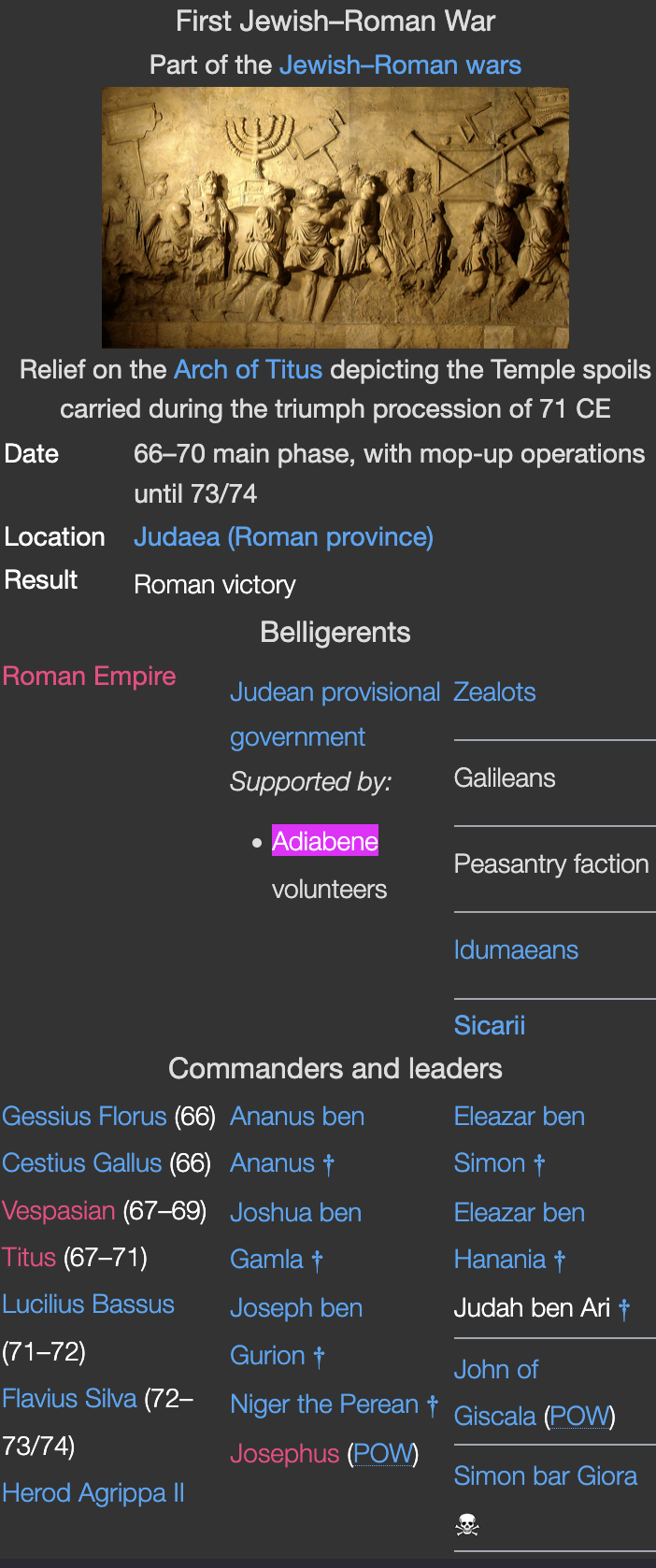Click dagger icon after Niger the Perean
The width and height of the screenshot is (656, 1568).
coord(432,1404)
